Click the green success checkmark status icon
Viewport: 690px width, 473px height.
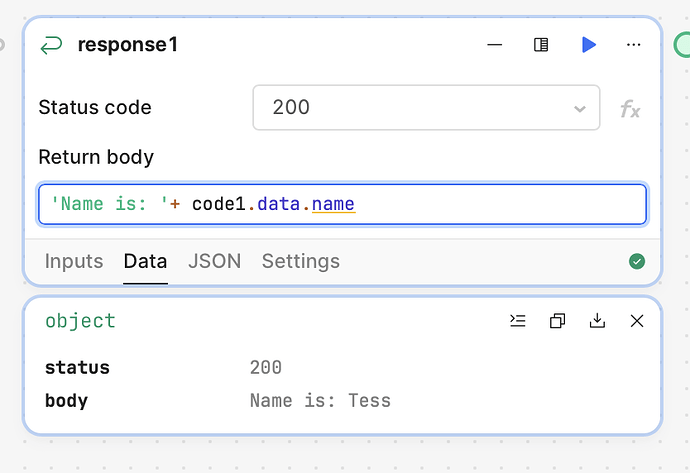(x=637, y=261)
